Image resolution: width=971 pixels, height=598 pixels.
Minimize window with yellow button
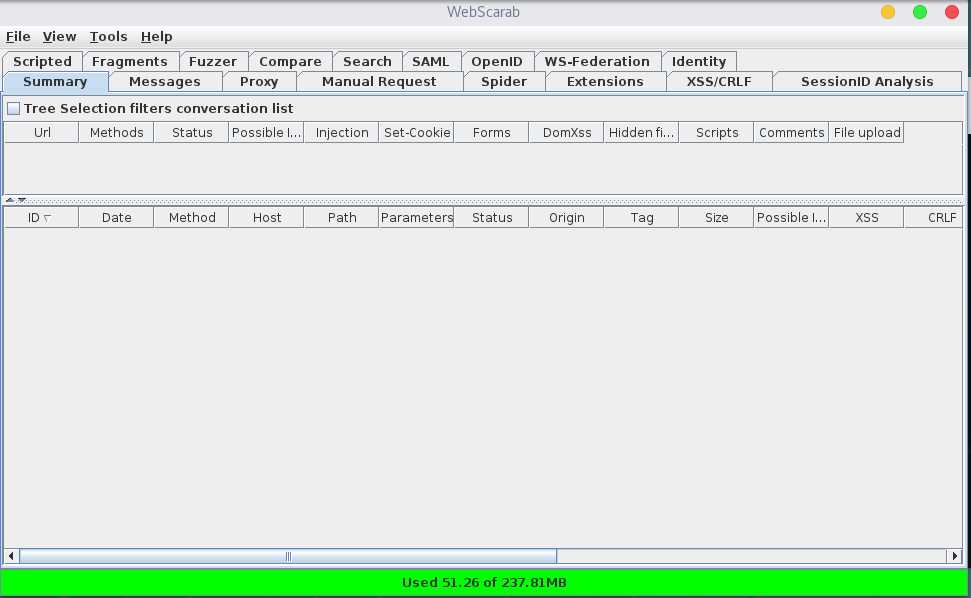coord(887,12)
